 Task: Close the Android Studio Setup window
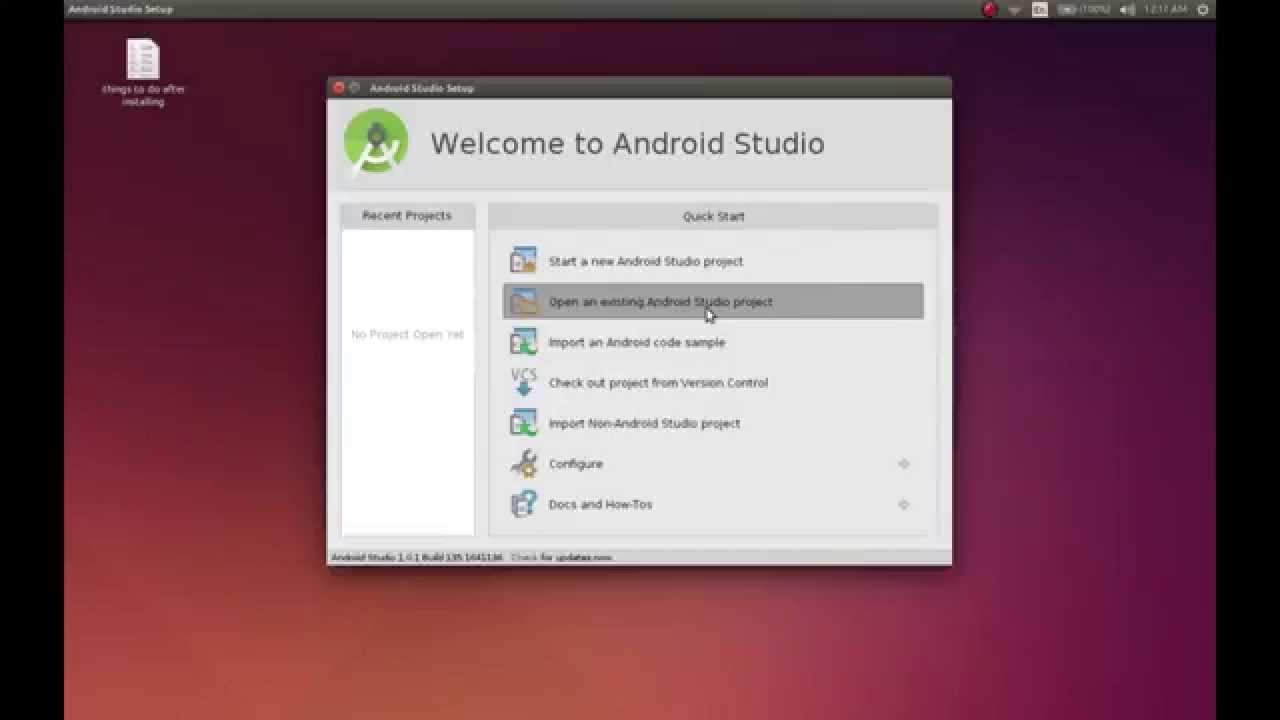[x=339, y=88]
